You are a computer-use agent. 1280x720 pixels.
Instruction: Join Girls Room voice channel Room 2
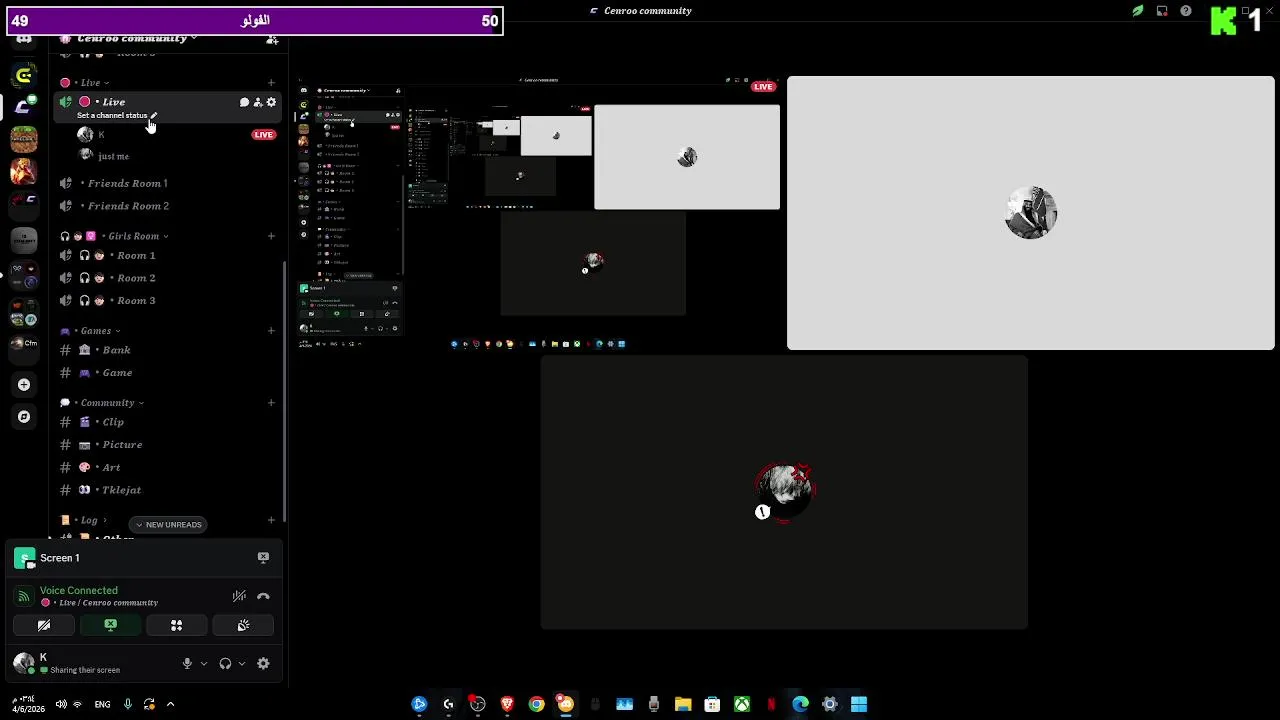(x=169, y=278)
